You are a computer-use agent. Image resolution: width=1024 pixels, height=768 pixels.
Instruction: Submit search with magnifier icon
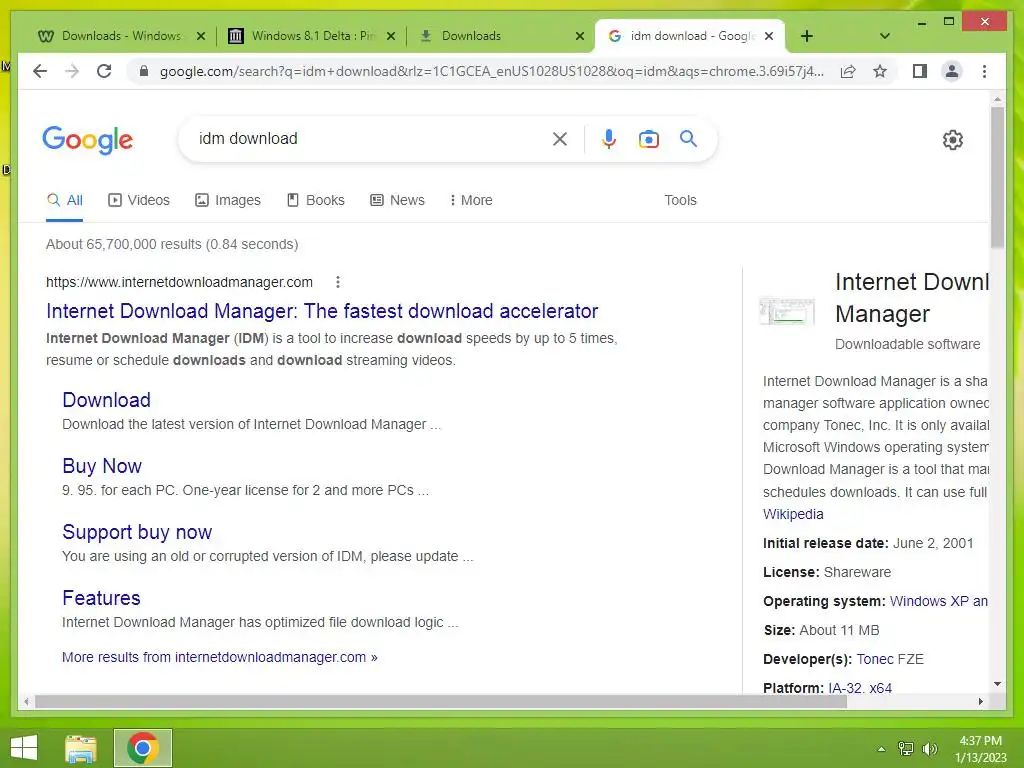coord(688,138)
